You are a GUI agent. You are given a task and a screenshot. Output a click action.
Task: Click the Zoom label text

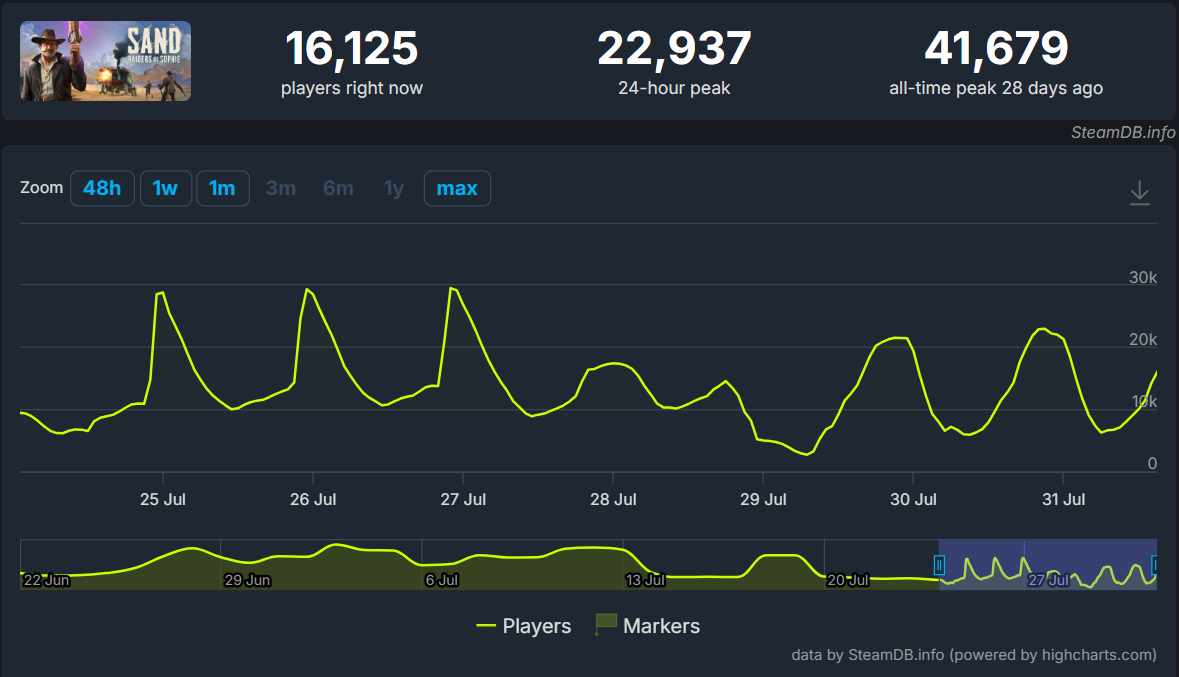tap(41, 188)
